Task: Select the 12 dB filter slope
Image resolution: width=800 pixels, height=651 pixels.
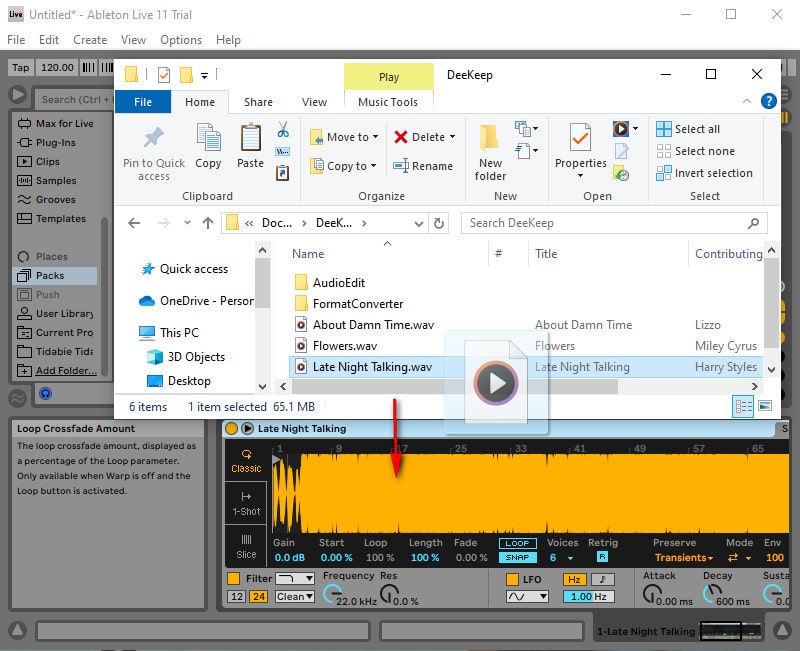Action: [237, 596]
